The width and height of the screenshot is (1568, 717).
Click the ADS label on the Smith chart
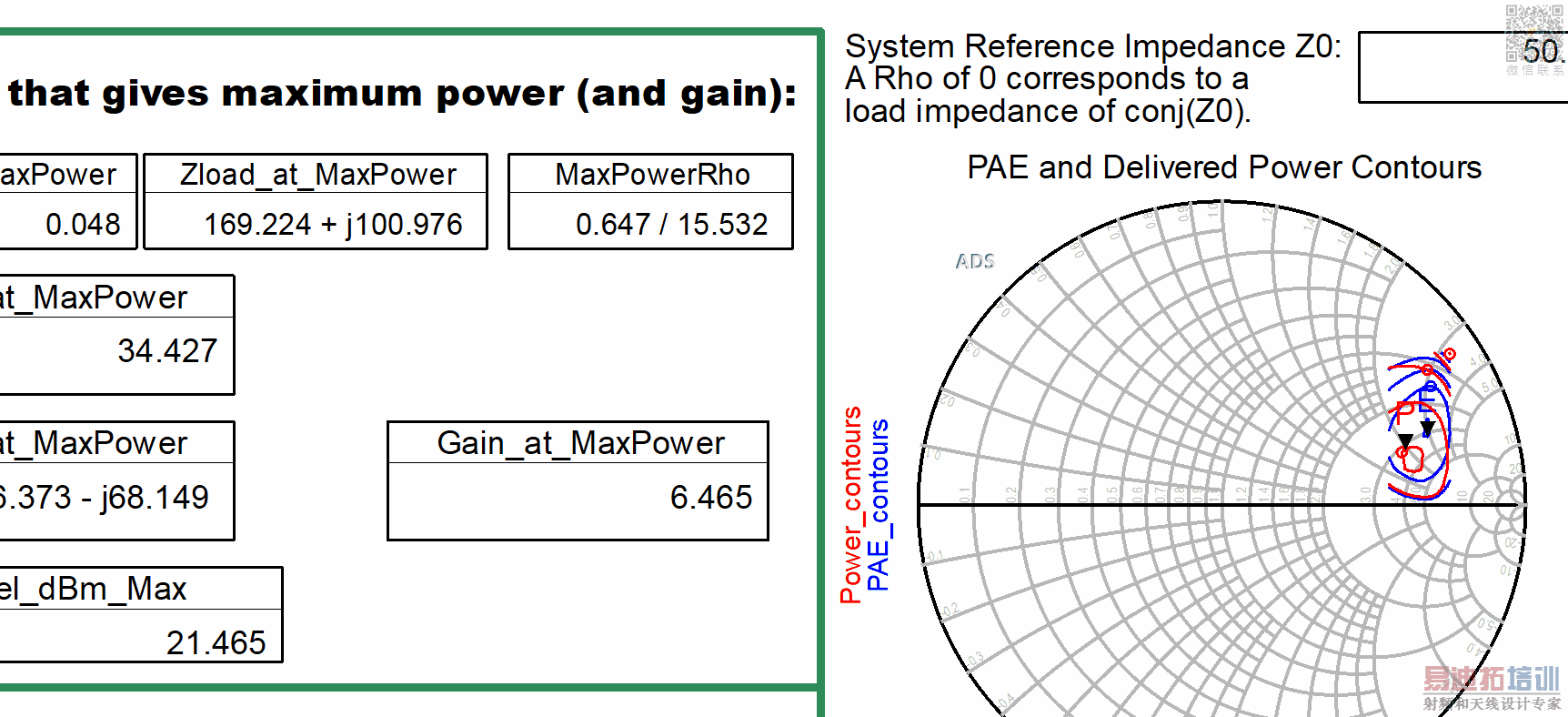click(x=975, y=261)
